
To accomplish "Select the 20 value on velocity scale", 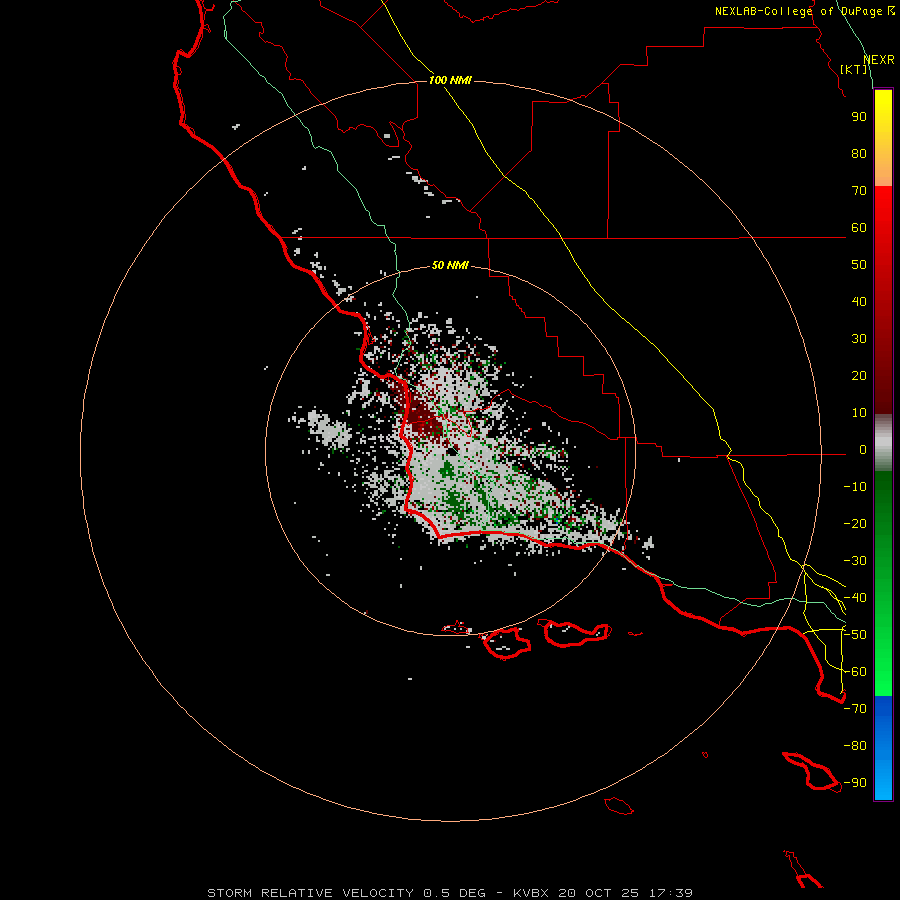I will 859,375.
